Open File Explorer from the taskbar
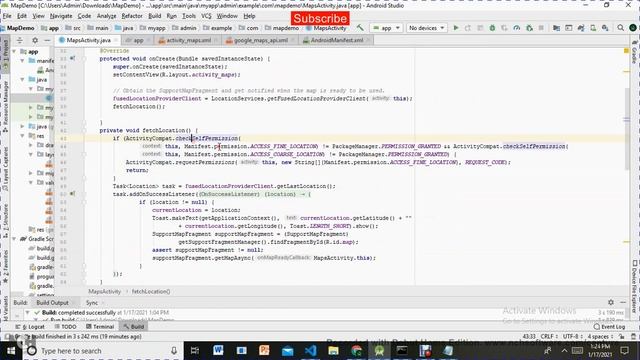The image size is (640, 360). tap(333, 350)
